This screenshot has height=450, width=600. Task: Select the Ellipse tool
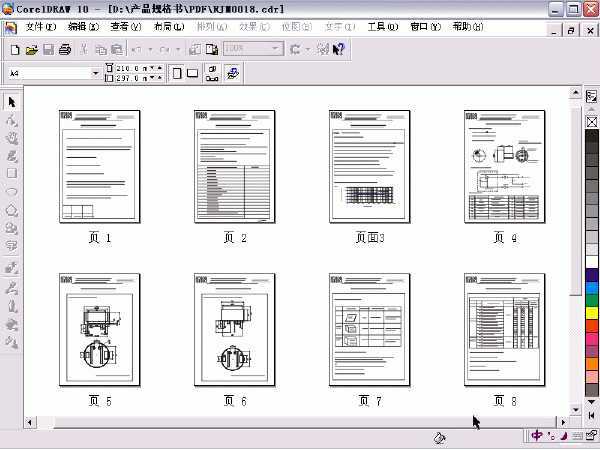pyautogui.click(x=11, y=191)
